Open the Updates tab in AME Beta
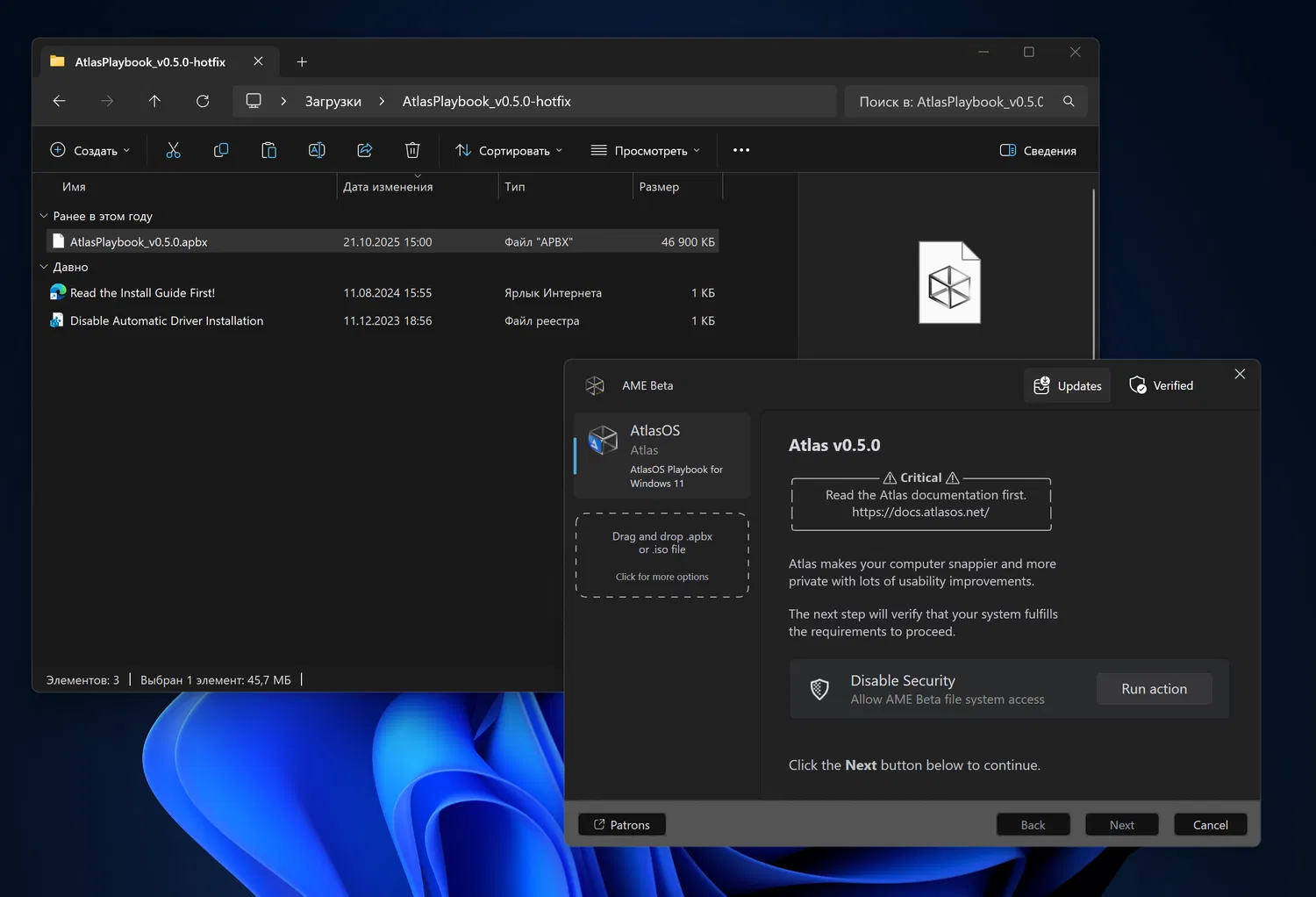The width and height of the screenshot is (1316, 897). click(1067, 385)
